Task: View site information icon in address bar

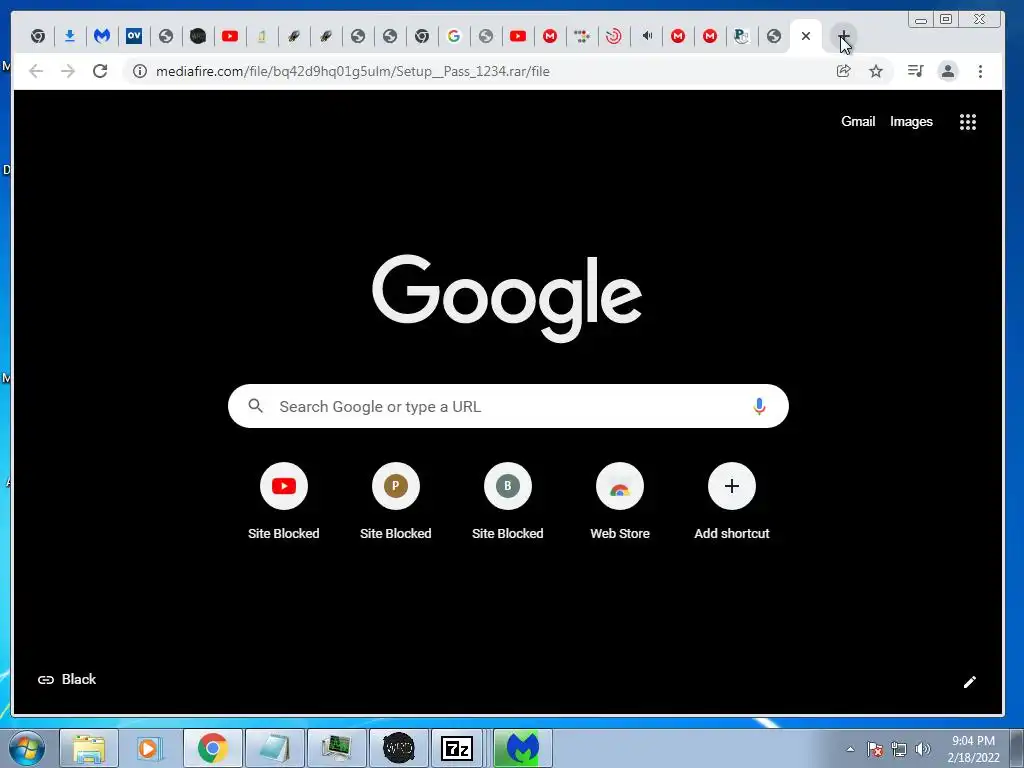Action: (140, 71)
